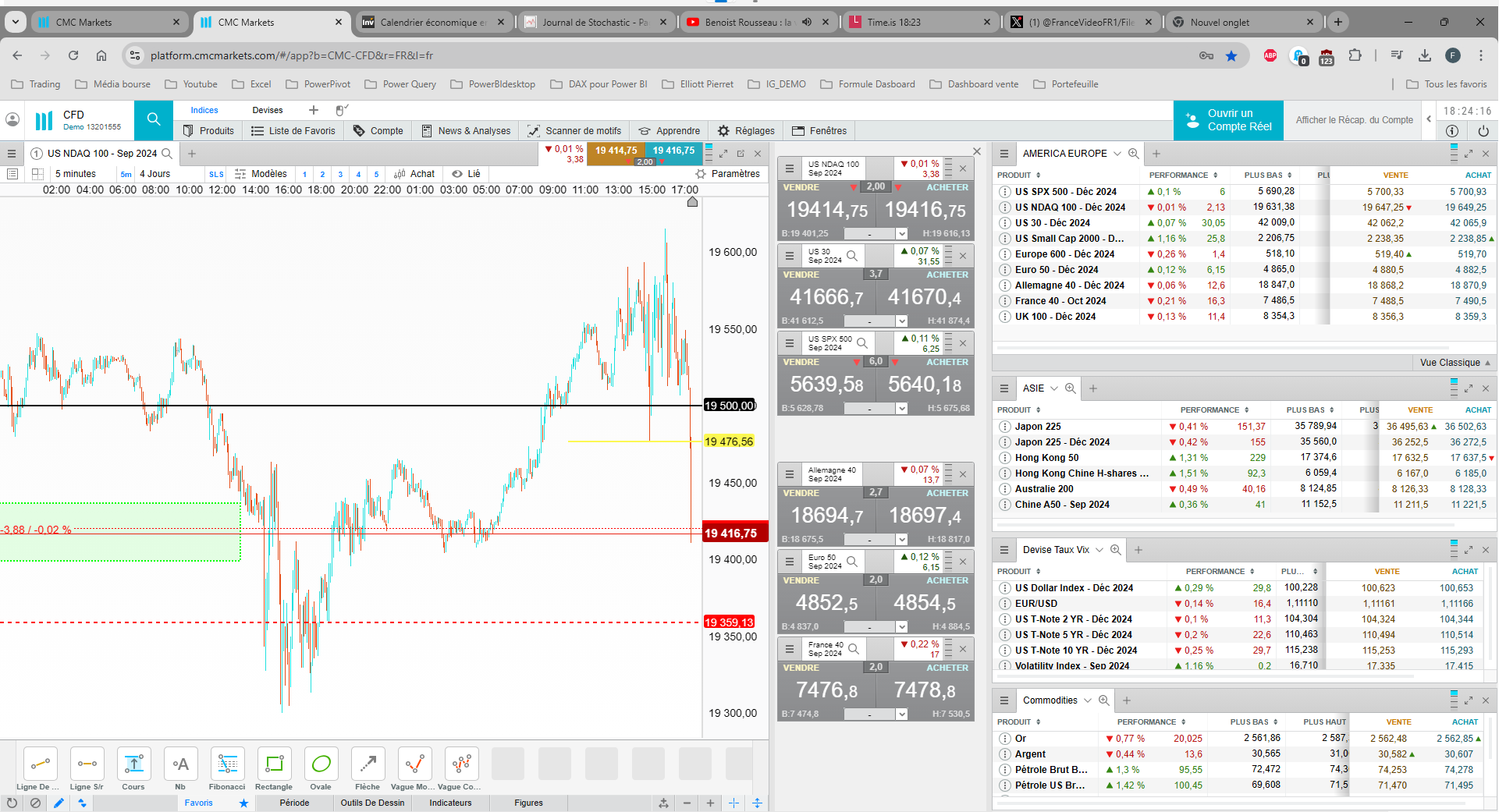Open the 4 Jours period dropdown
1499x812 pixels.
pos(155,174)
